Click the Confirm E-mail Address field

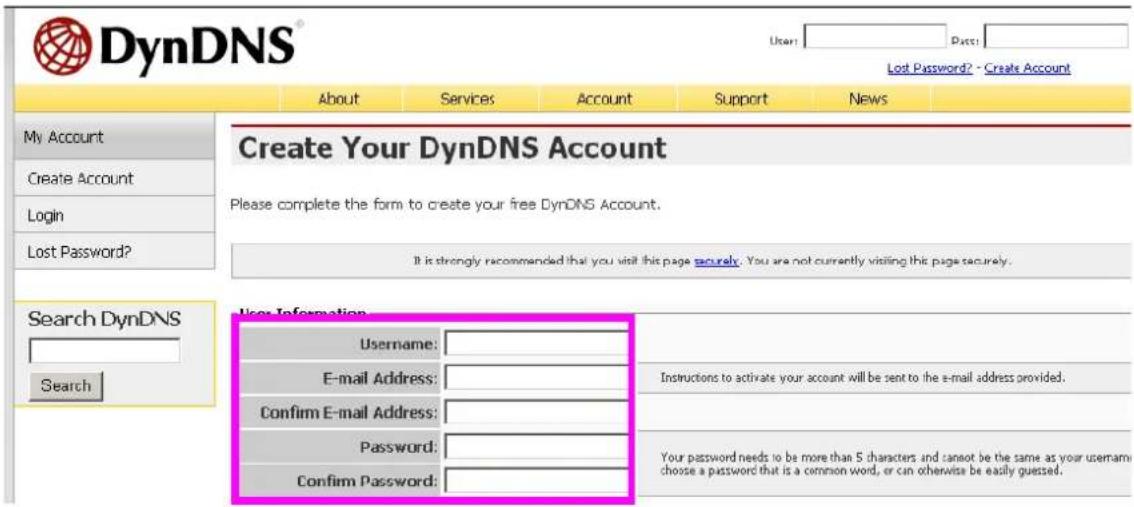[536, 412]
